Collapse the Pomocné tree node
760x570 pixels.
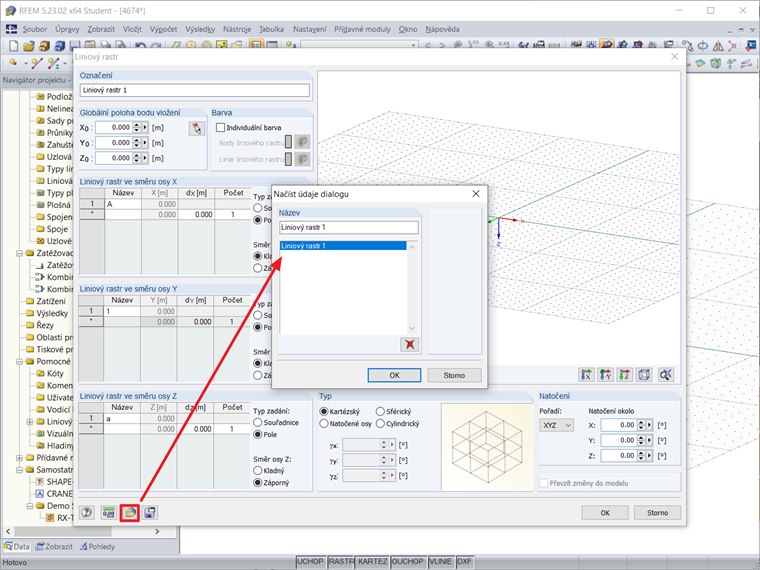(19, 362)
